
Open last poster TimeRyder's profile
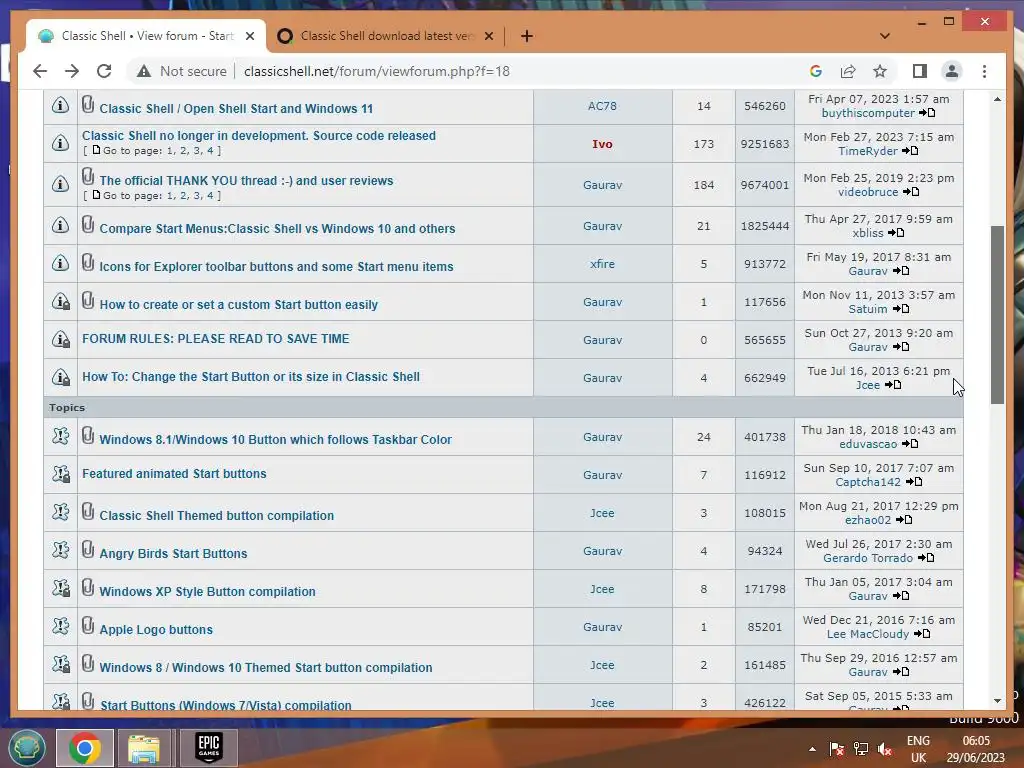(868, 151)
